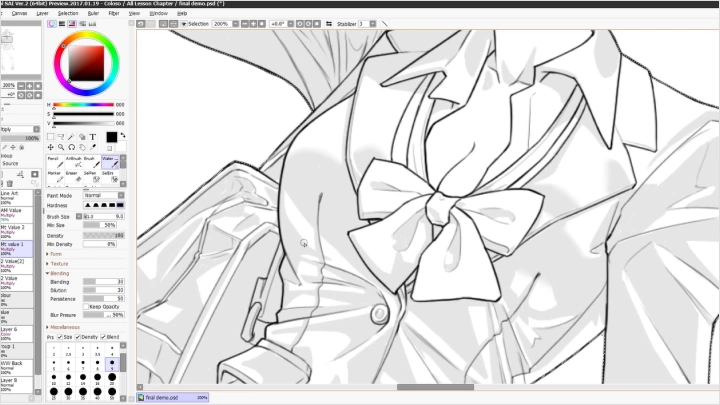Click the black foreground color swatch
Viewport: 720px width, 405px height.
point(112,137)
